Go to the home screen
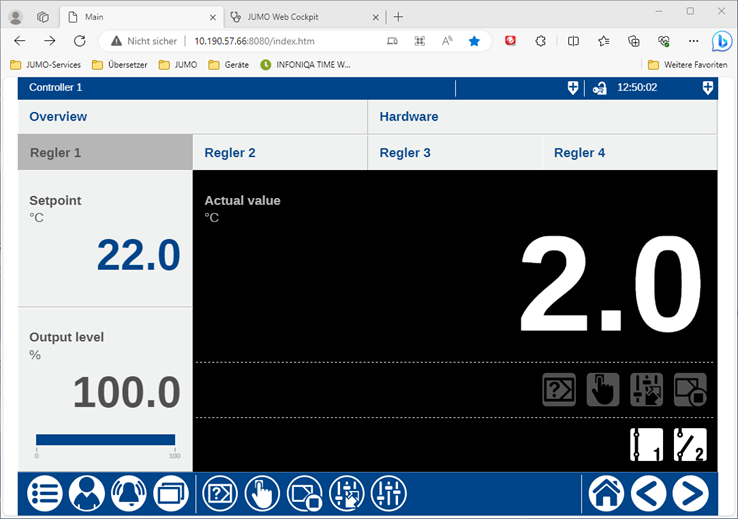This screenshot has width=738, height=519. coord(606,494)
